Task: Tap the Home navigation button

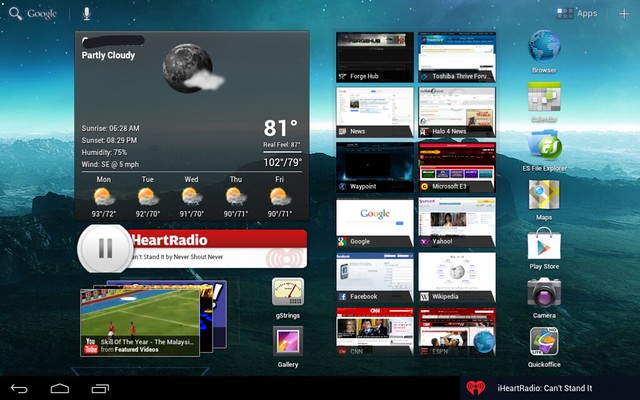Action: (x=60, y=389)
